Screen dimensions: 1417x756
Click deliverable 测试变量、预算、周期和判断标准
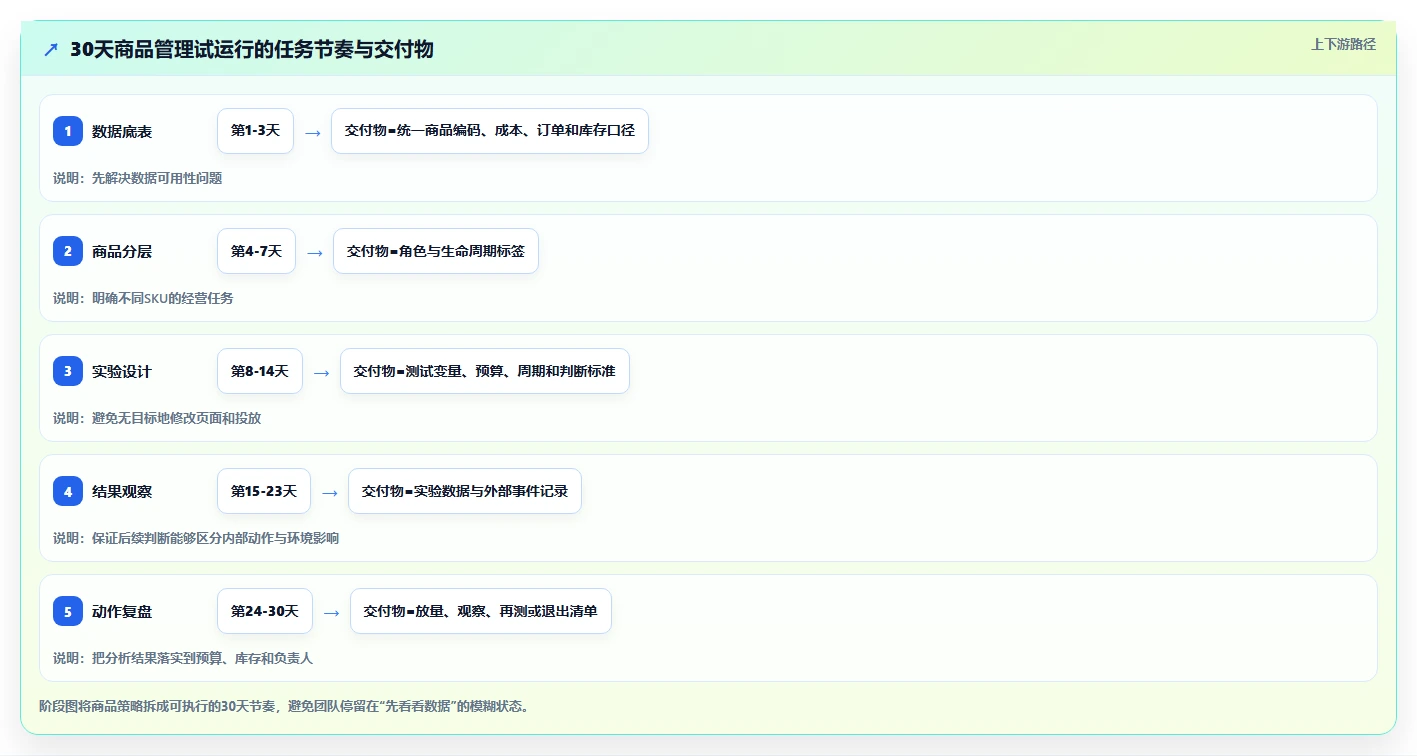point(485,371)
